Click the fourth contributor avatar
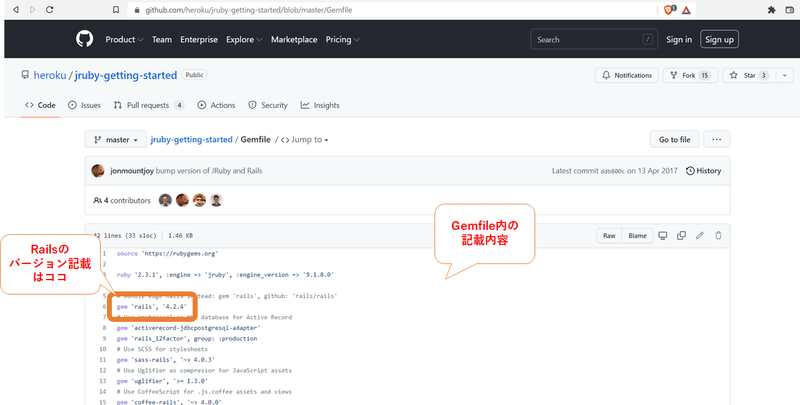The image size is (800, 405). pos(216,200)
